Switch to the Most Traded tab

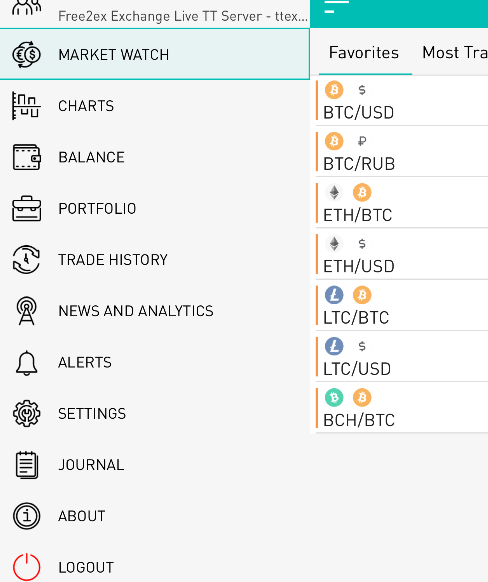click(455, 53)
